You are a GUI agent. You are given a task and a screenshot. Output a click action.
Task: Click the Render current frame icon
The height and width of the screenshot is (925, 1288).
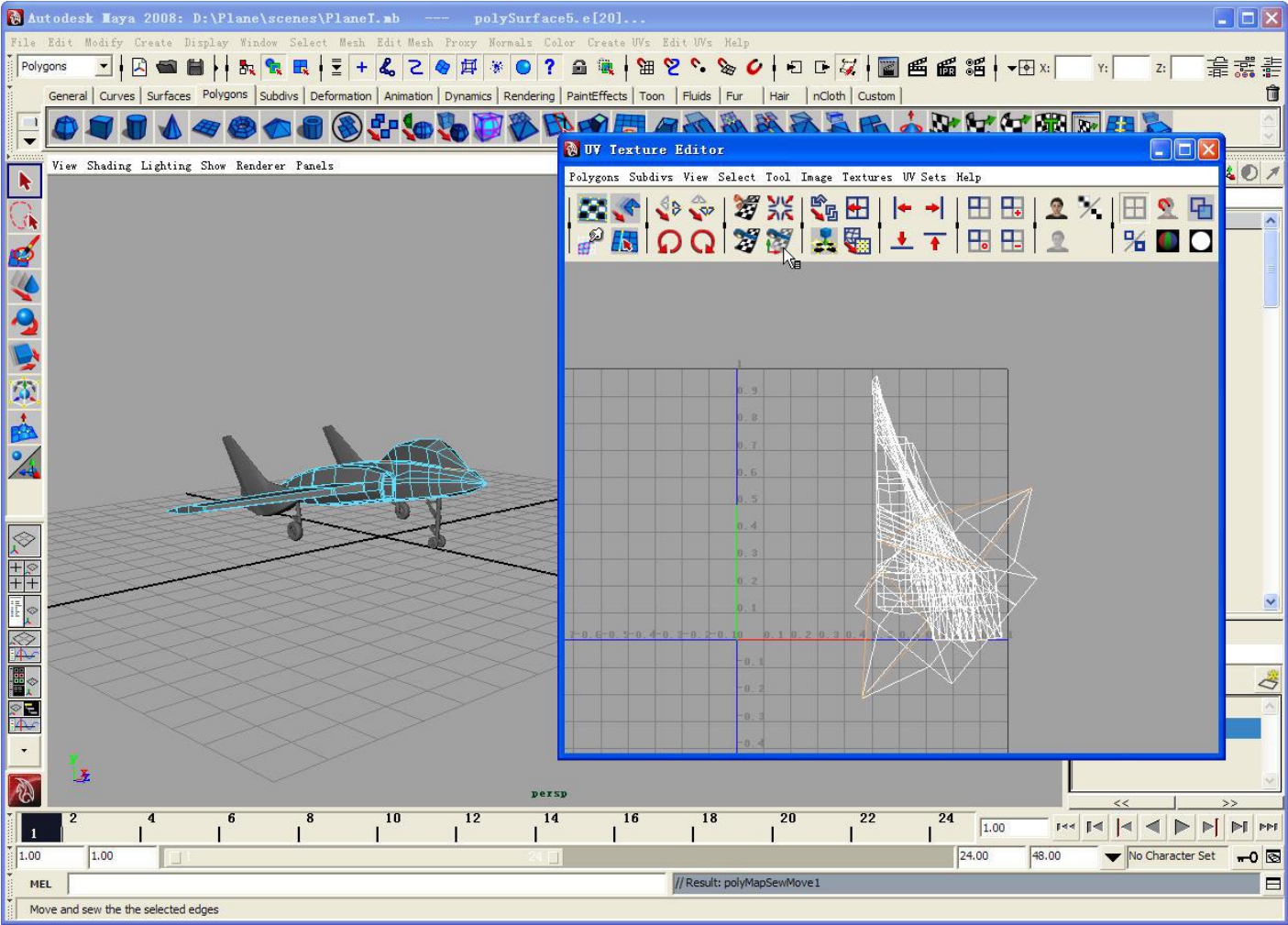(x=917, y=67)
